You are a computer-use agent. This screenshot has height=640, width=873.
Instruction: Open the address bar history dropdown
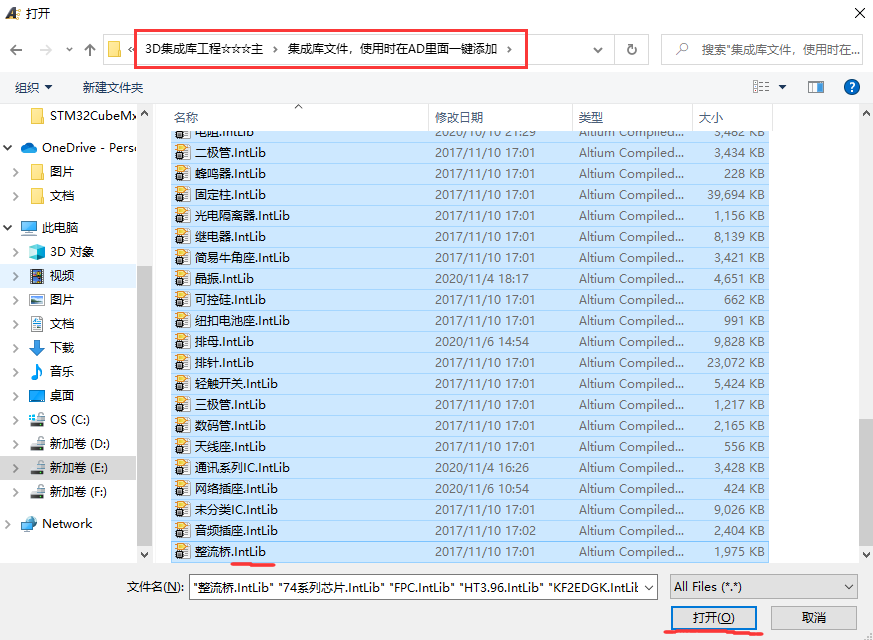597,50
